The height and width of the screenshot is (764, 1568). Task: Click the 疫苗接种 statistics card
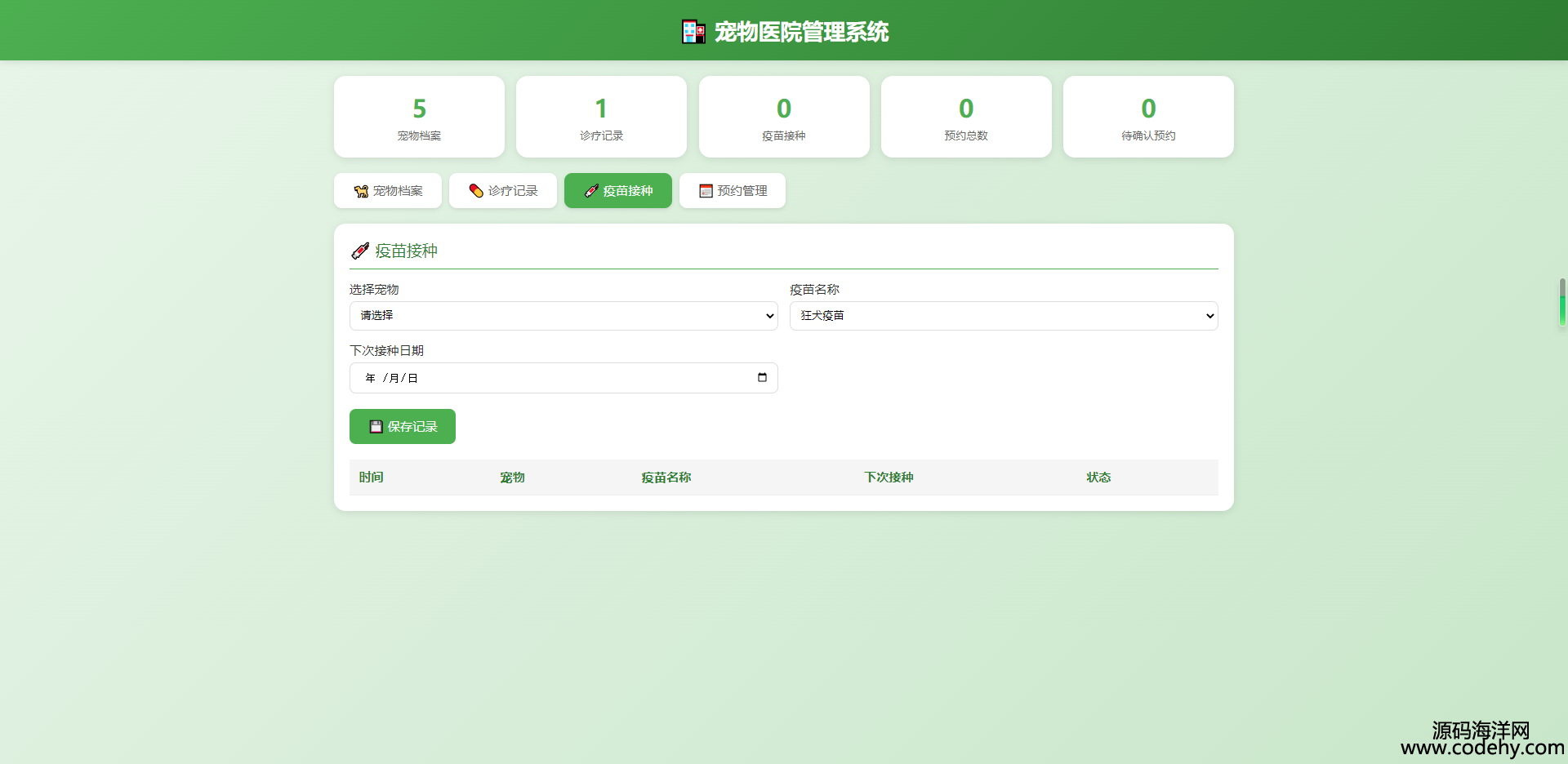(784, 117)
